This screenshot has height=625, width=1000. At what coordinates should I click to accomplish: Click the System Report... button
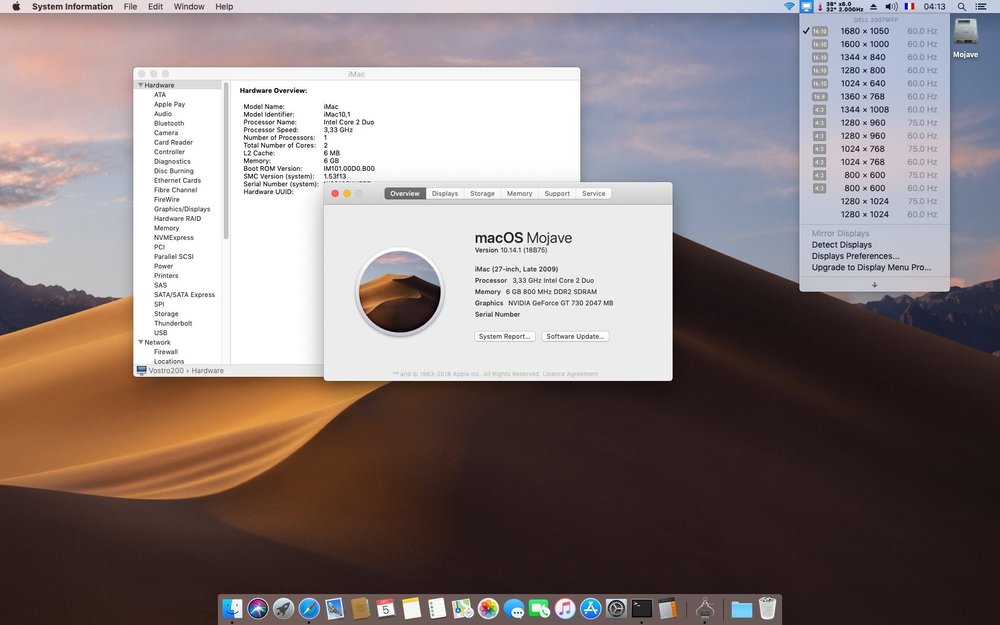coord(504,336)
